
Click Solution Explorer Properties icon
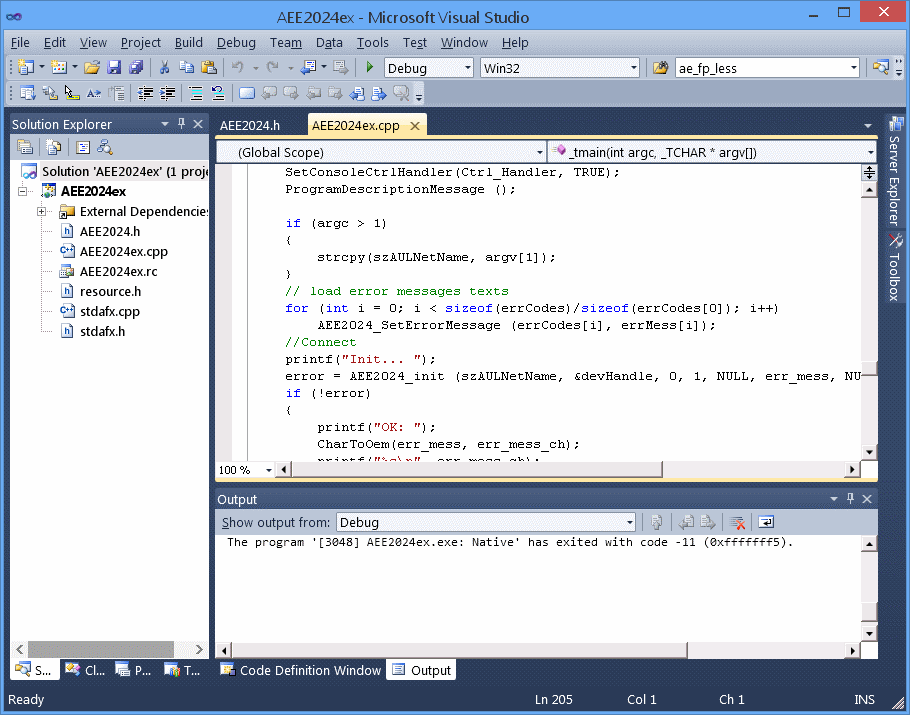[x=25, y=147]
